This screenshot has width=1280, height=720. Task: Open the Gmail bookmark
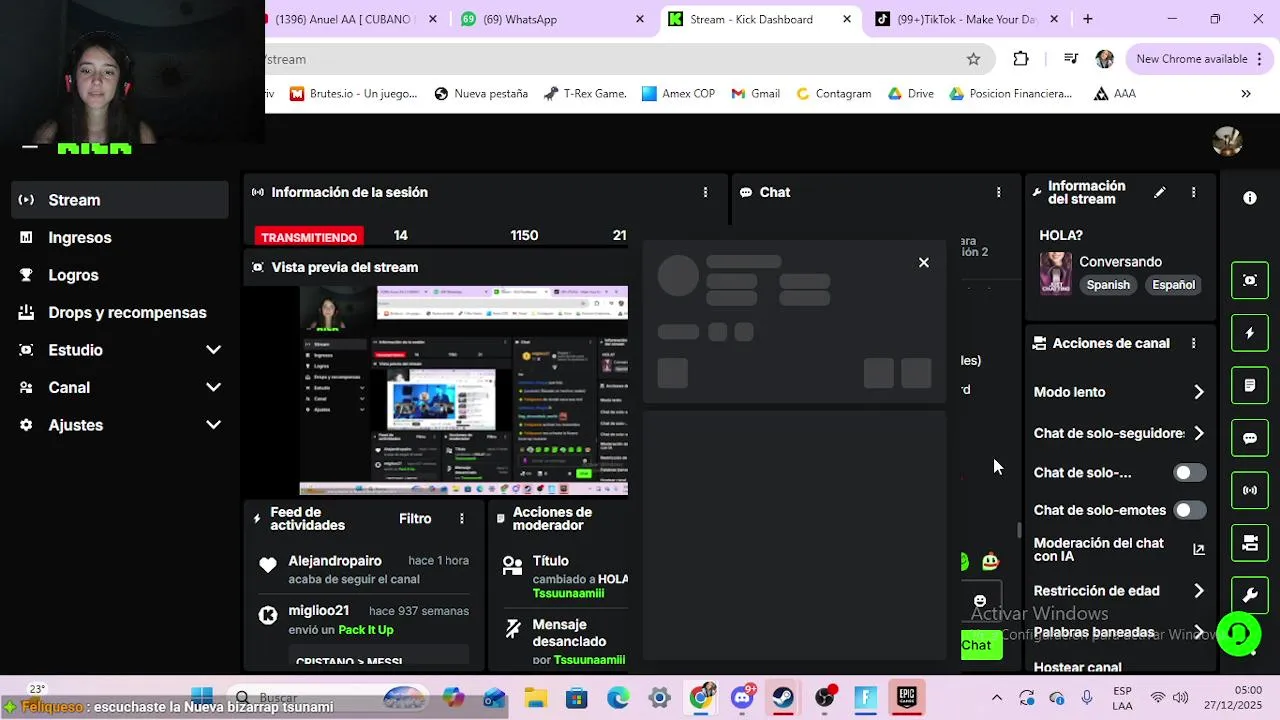point(755,94)
